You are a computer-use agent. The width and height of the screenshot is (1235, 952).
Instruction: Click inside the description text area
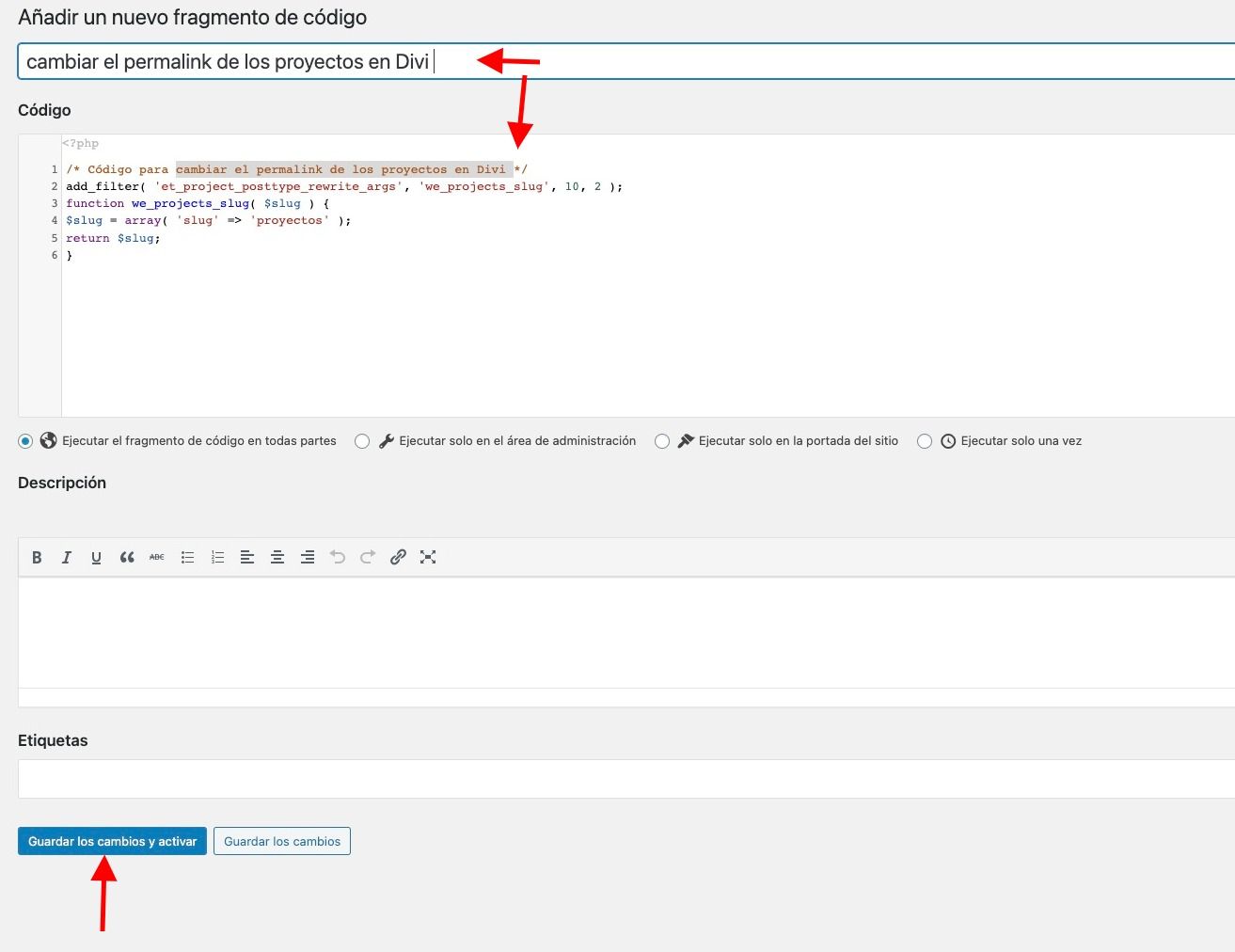point(626,633)
